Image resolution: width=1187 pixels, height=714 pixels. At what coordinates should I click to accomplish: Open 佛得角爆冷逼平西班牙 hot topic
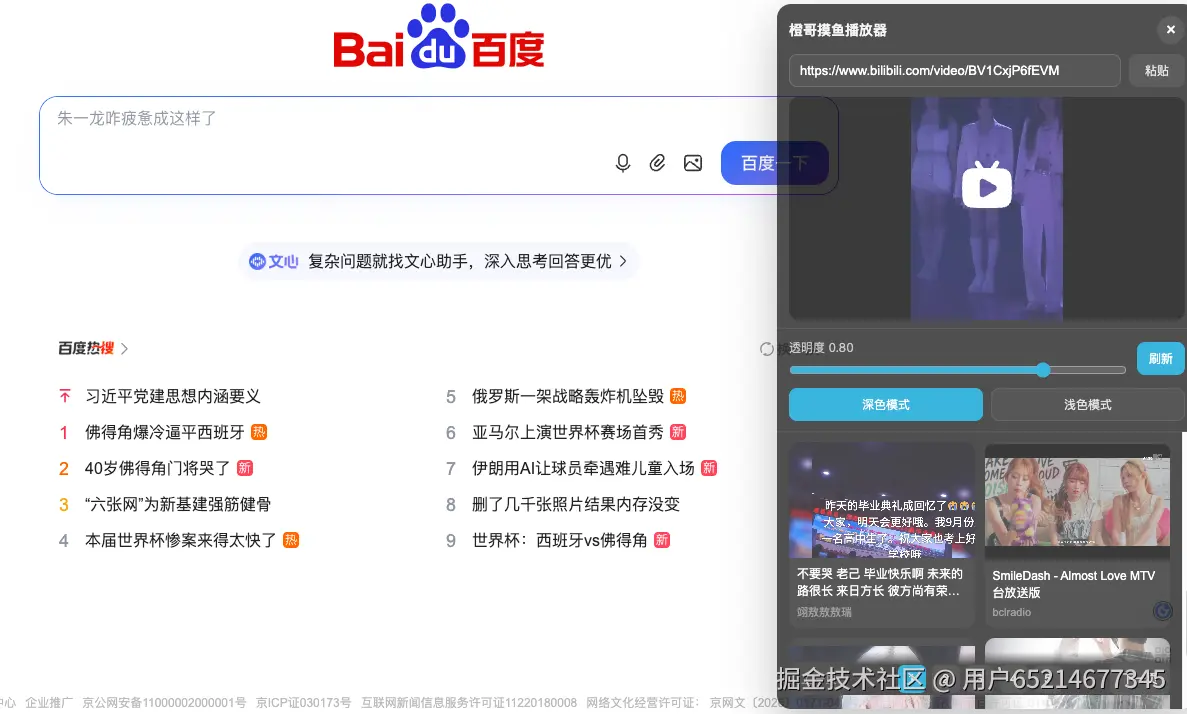pos(164,432)
